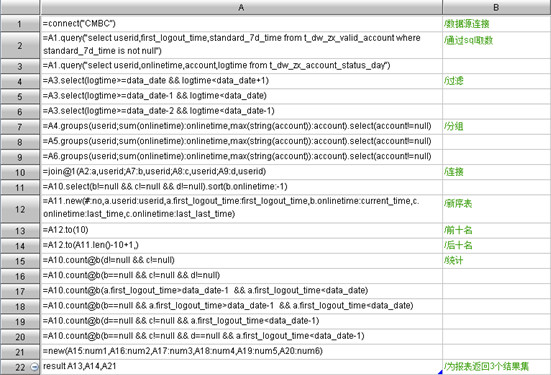Select row header 19

click(20, 321)
